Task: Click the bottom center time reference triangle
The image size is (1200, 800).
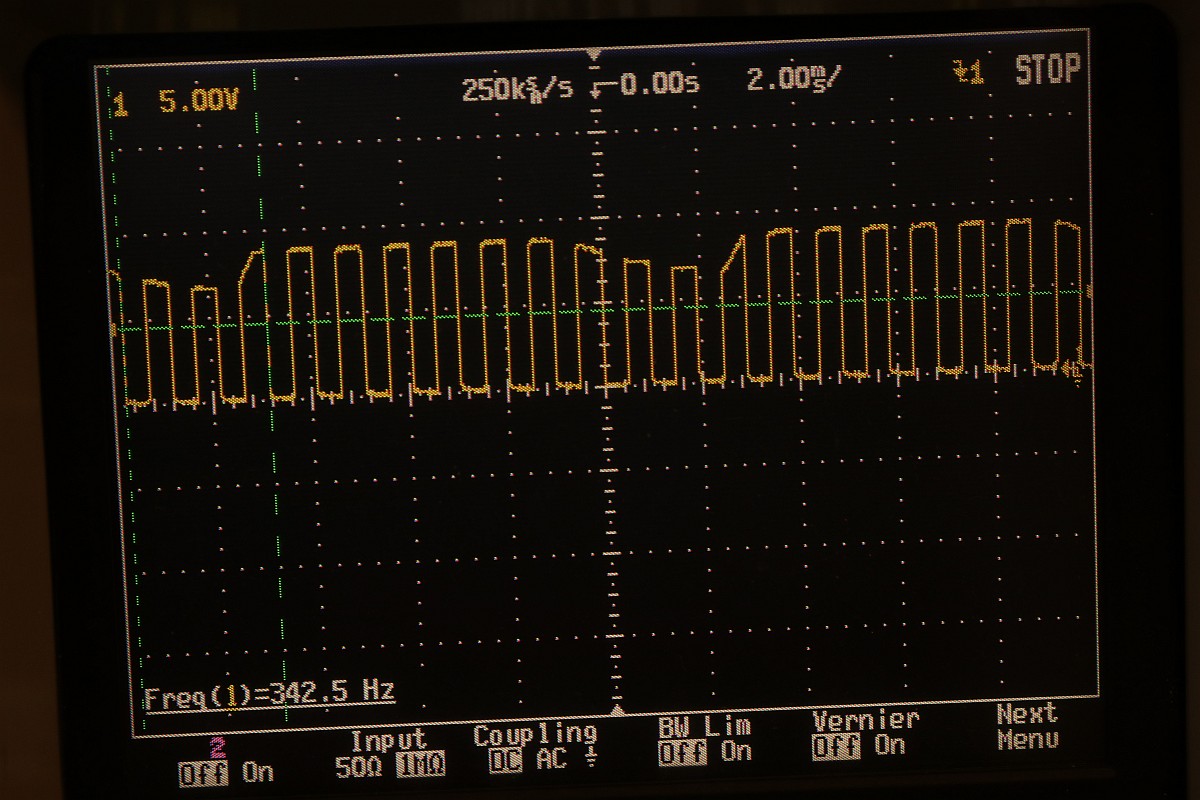Action: point(617,710)
